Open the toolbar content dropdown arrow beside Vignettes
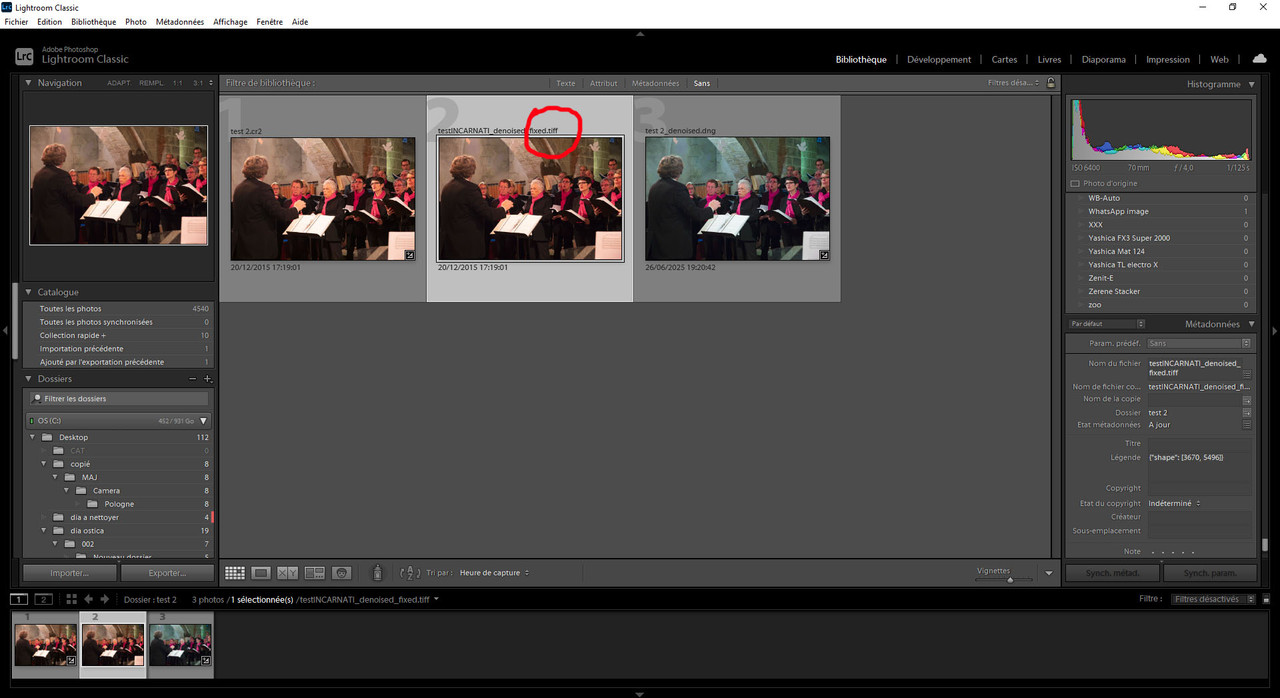Viewport: 1280px width, 698px height. click(1048, 573)
